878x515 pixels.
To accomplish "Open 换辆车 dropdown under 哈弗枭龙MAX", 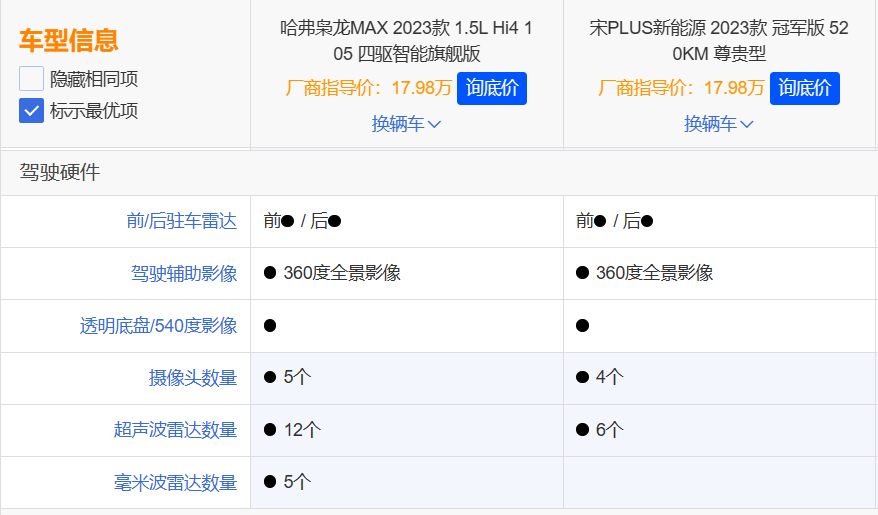I will click(407, 124).
